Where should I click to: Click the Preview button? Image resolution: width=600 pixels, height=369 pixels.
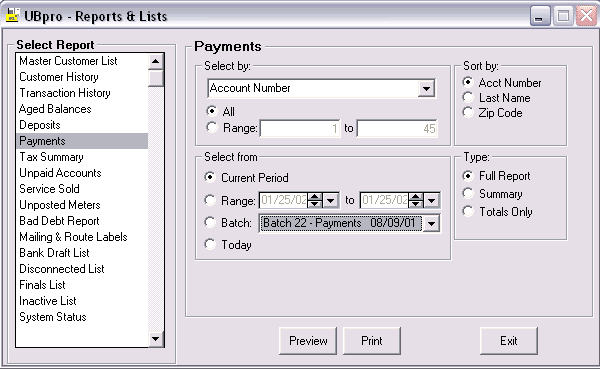pos(308,341)
